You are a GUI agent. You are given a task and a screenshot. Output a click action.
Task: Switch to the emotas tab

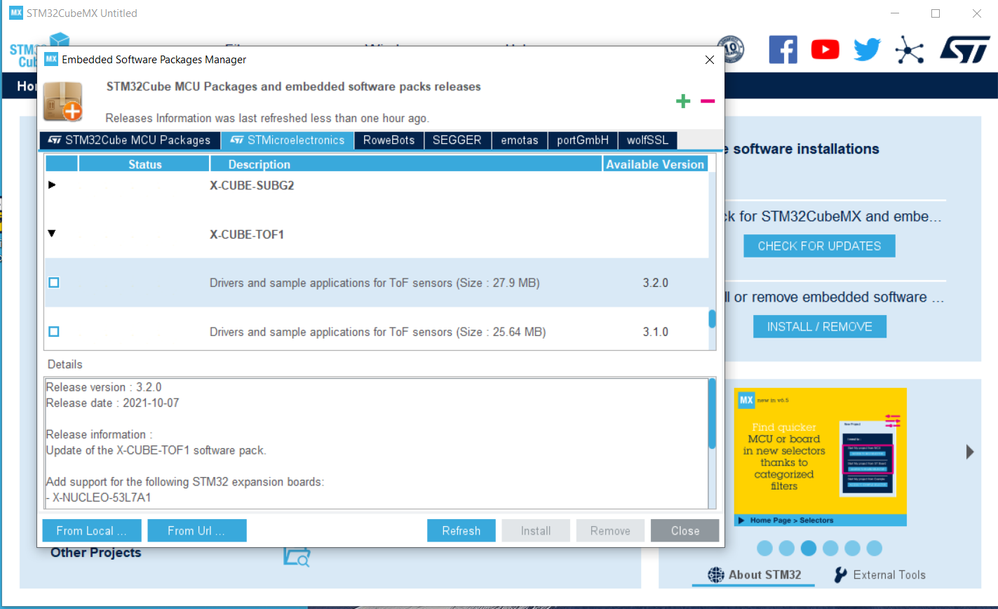[x=519, y=140]
